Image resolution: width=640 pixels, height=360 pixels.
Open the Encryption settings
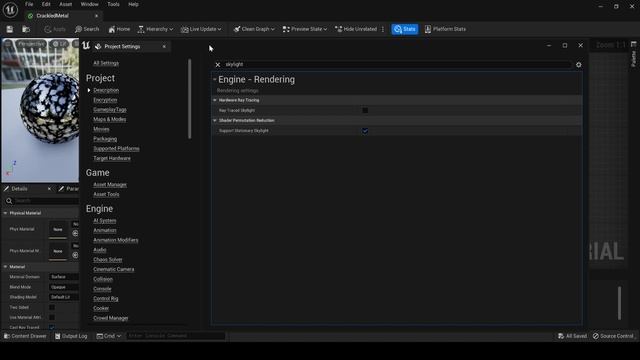pos(105,100)
